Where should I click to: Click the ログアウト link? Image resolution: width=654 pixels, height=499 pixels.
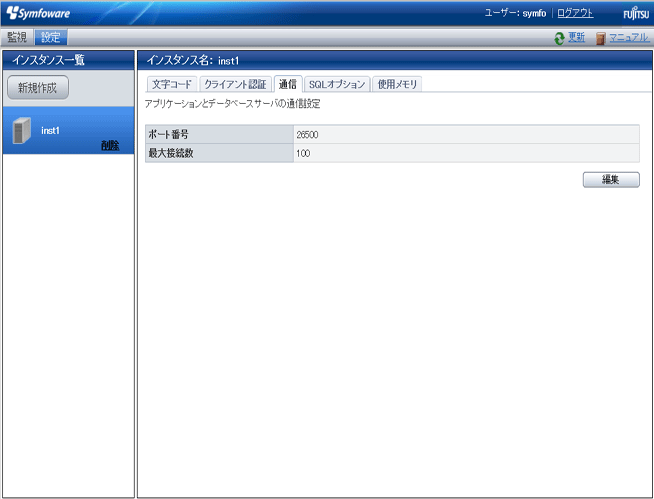pos(575,13)
